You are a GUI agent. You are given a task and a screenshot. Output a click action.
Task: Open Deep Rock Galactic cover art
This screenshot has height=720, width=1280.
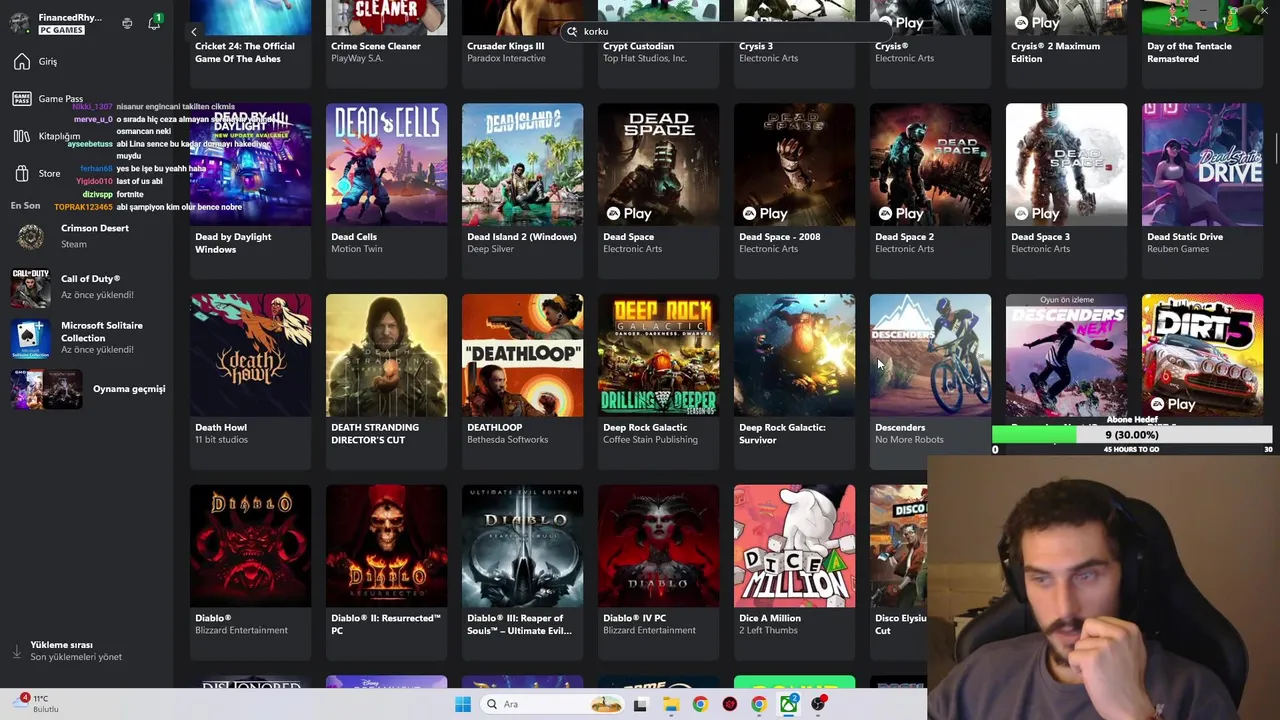point(658,355)
